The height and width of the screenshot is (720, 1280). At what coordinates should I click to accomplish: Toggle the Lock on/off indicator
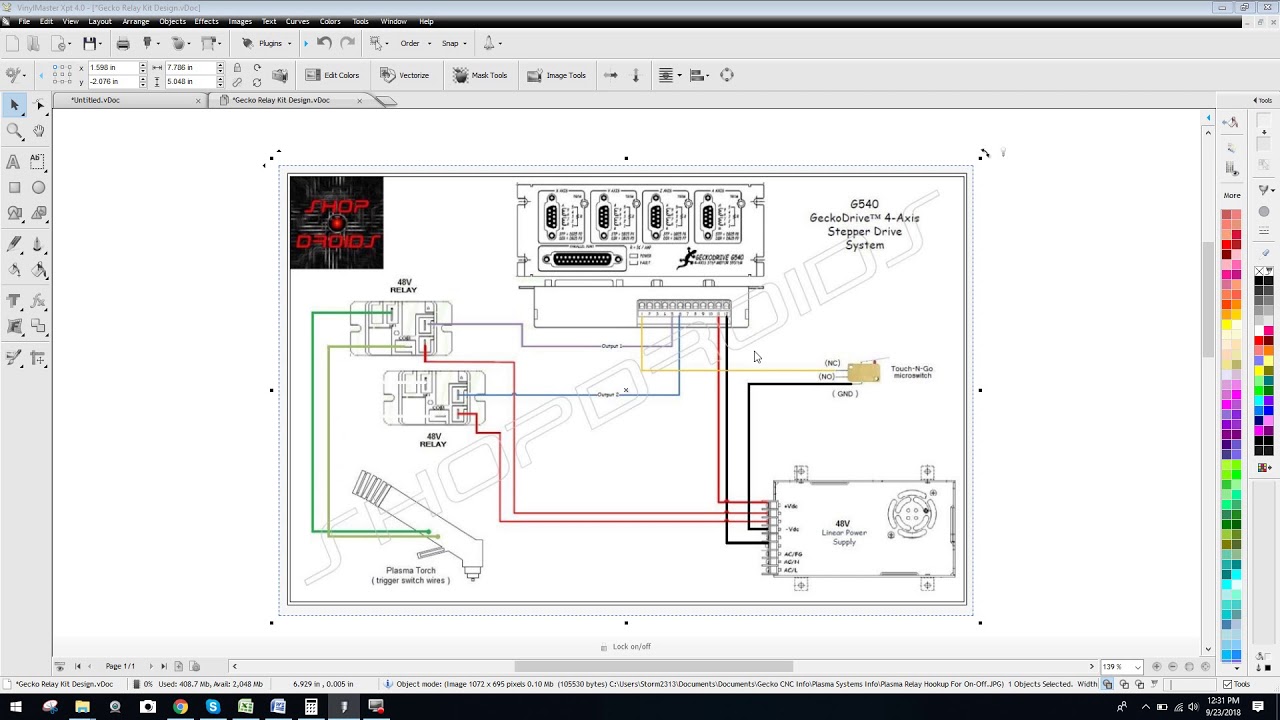click(626, 647)
